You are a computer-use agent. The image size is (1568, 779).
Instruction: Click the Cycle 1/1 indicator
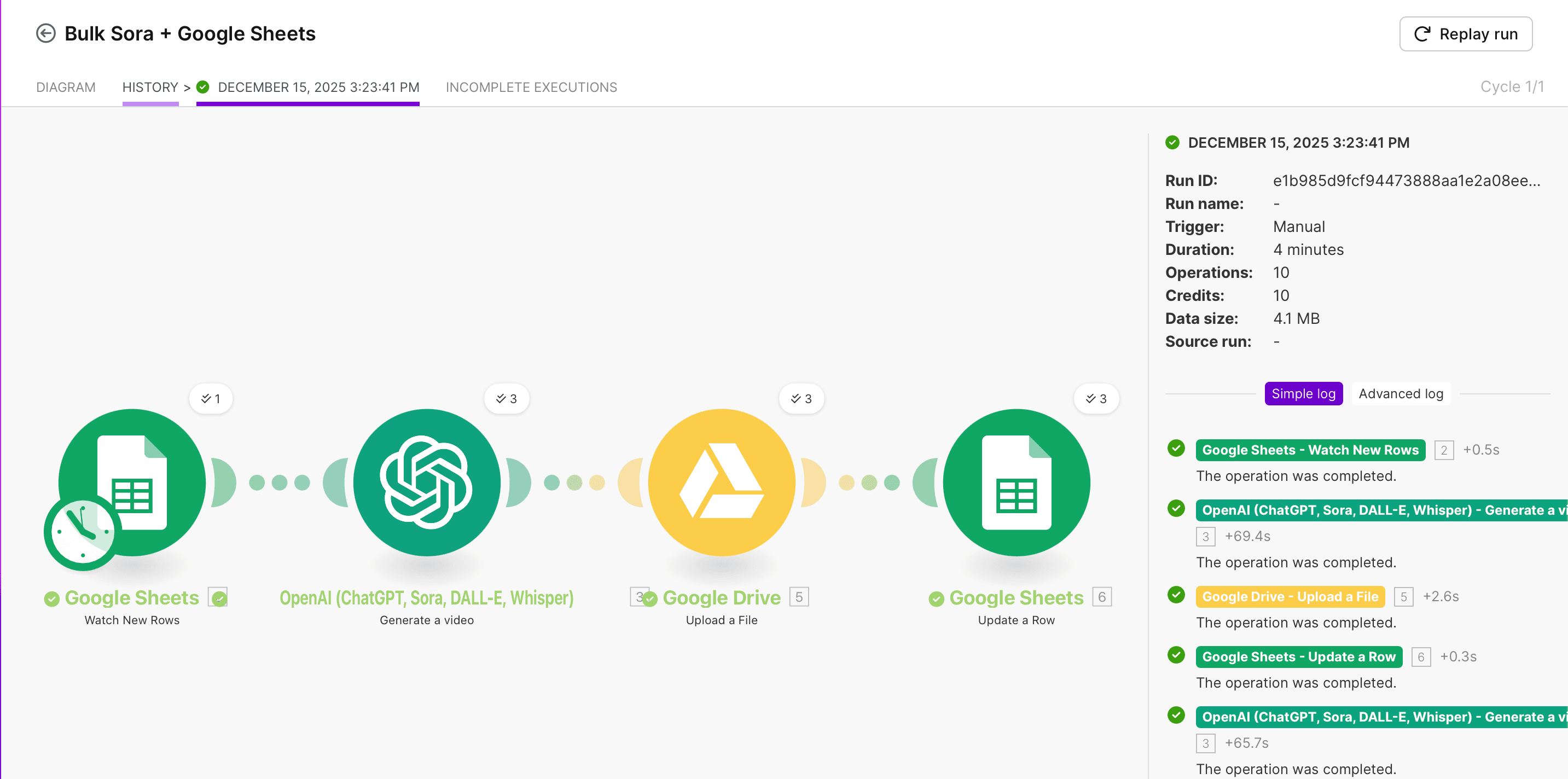(1512, 86)
